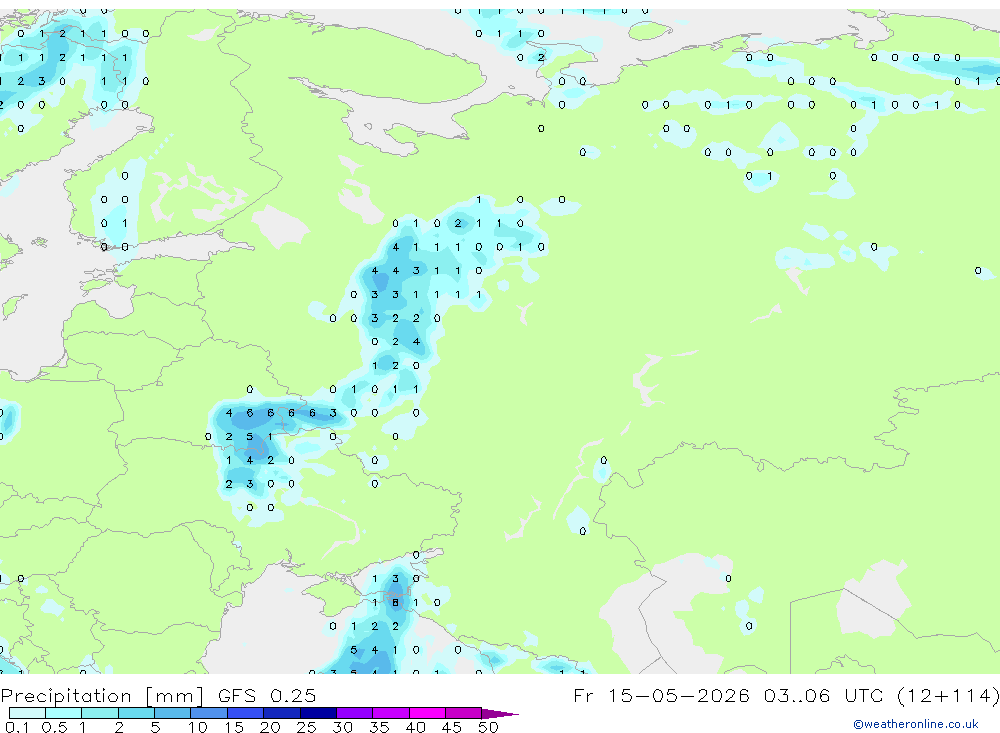Select the 'GFS 0.25' model label
Screen dimensions: 1000x733
click(267, 695)
